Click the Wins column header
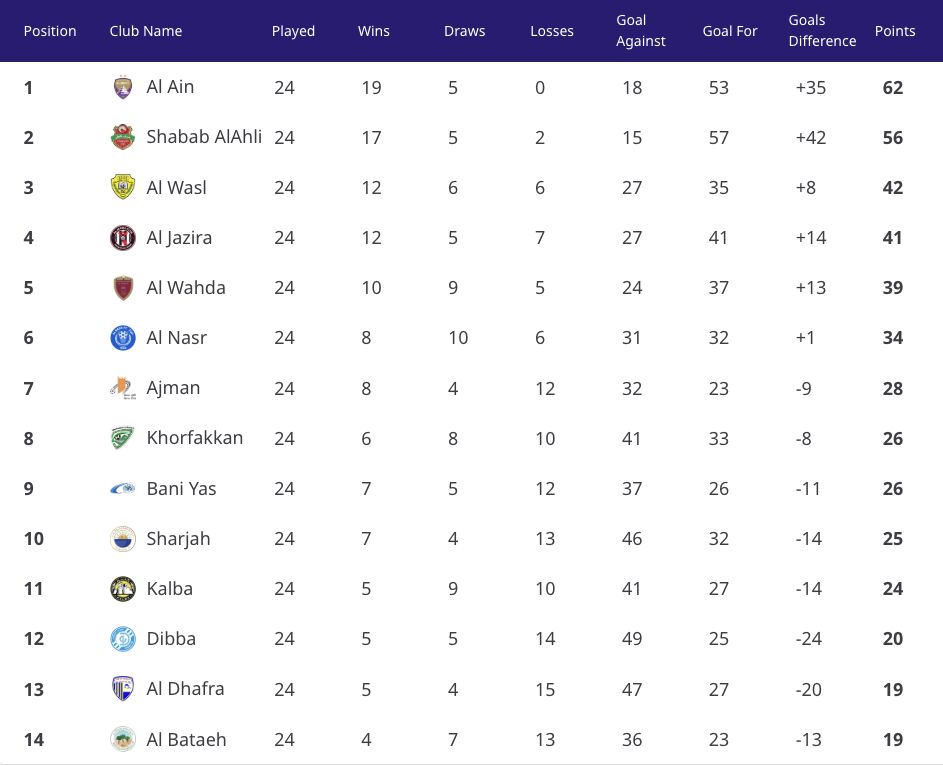Image resolution: width=943 pixels, height=765 pixels. click(373, 31)
